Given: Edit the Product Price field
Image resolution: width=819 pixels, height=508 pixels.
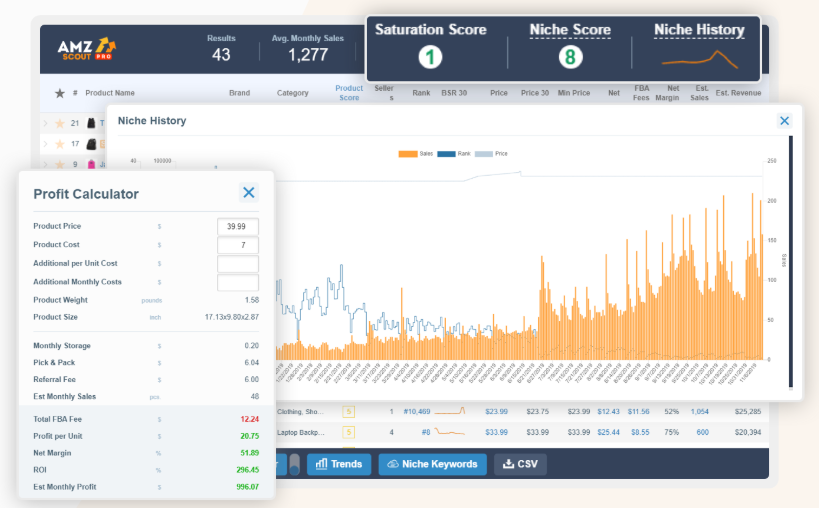Looking at the screenshot, I should point(238,227).
